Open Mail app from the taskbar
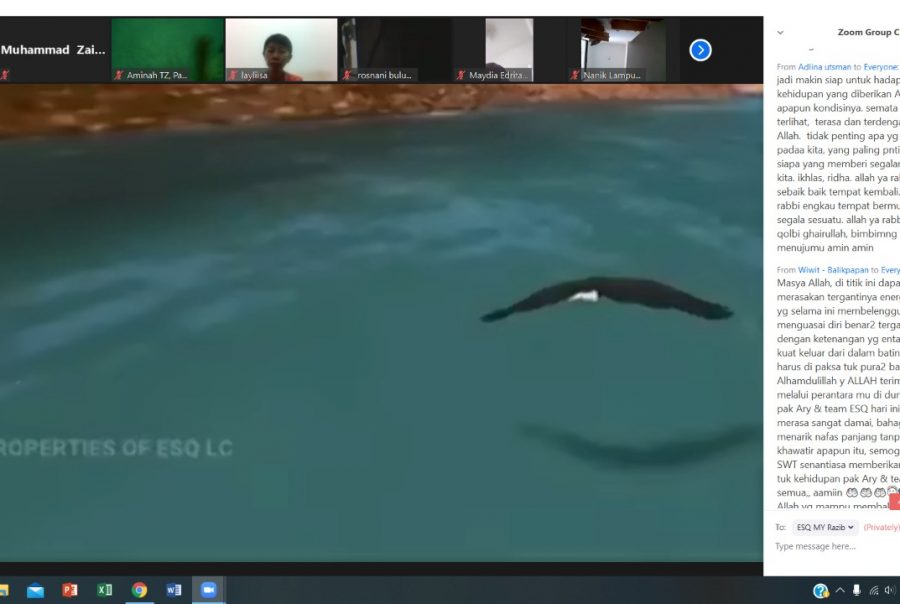 click(35, 590)
